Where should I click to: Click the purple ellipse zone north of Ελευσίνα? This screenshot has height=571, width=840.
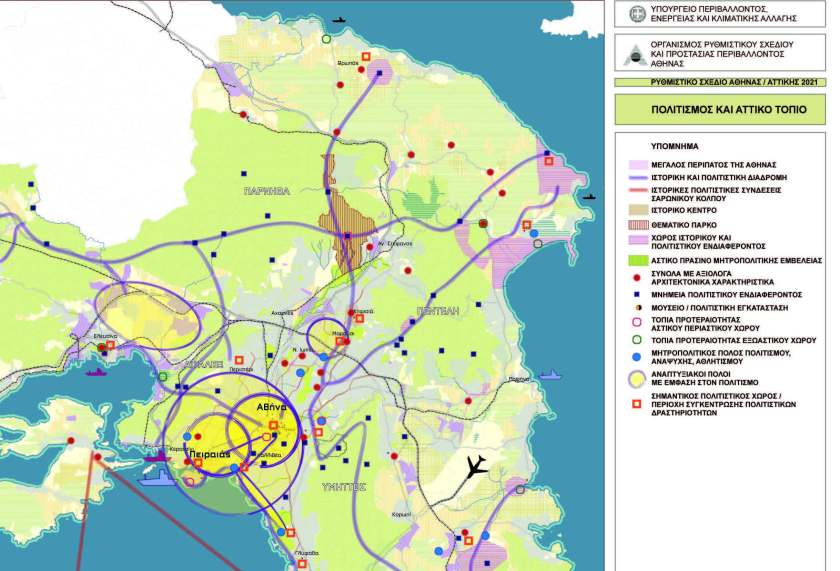coord(148,315)
